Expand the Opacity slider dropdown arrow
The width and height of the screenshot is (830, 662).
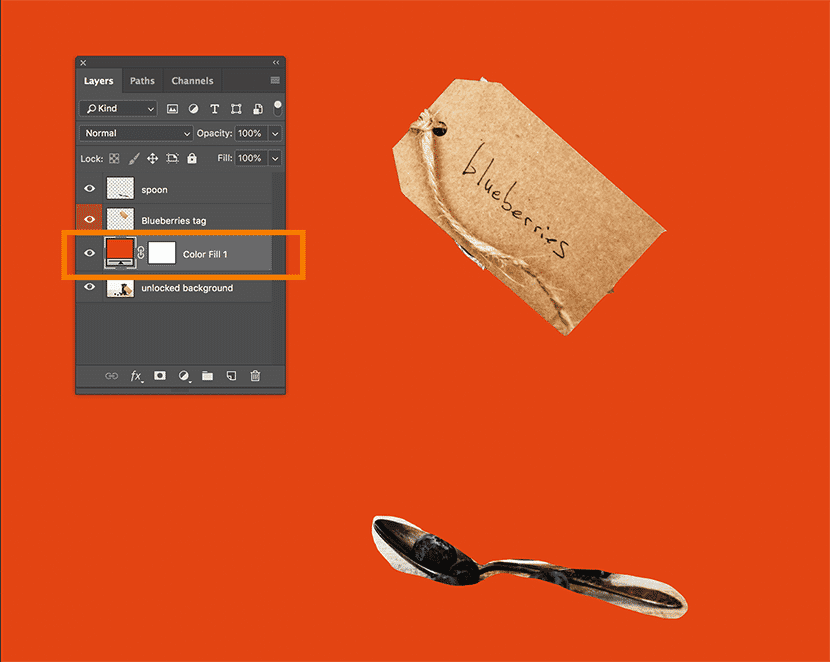click(275, 133)
